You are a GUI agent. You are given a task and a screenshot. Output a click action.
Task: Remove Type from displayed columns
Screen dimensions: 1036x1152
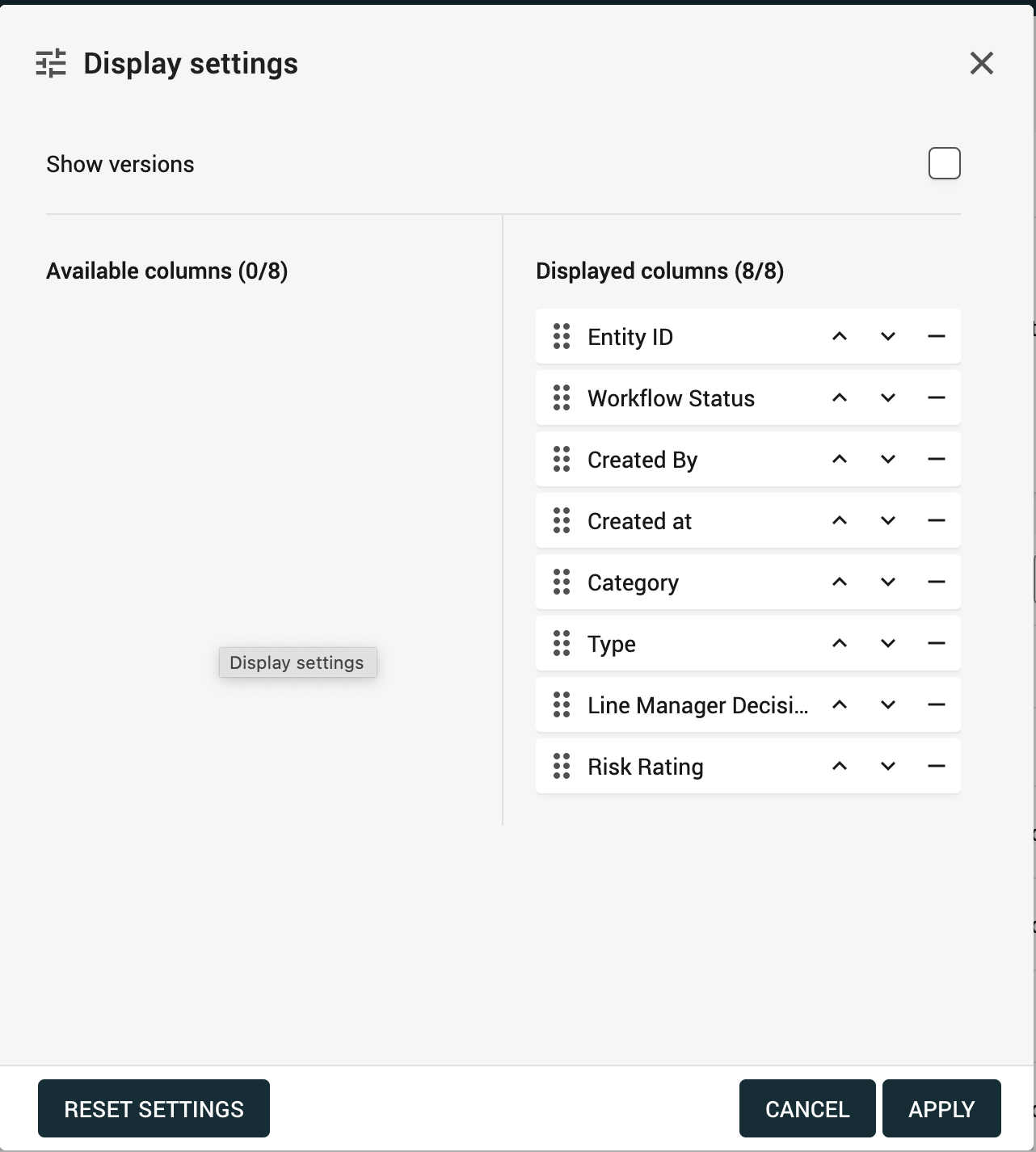click(937, 643)
